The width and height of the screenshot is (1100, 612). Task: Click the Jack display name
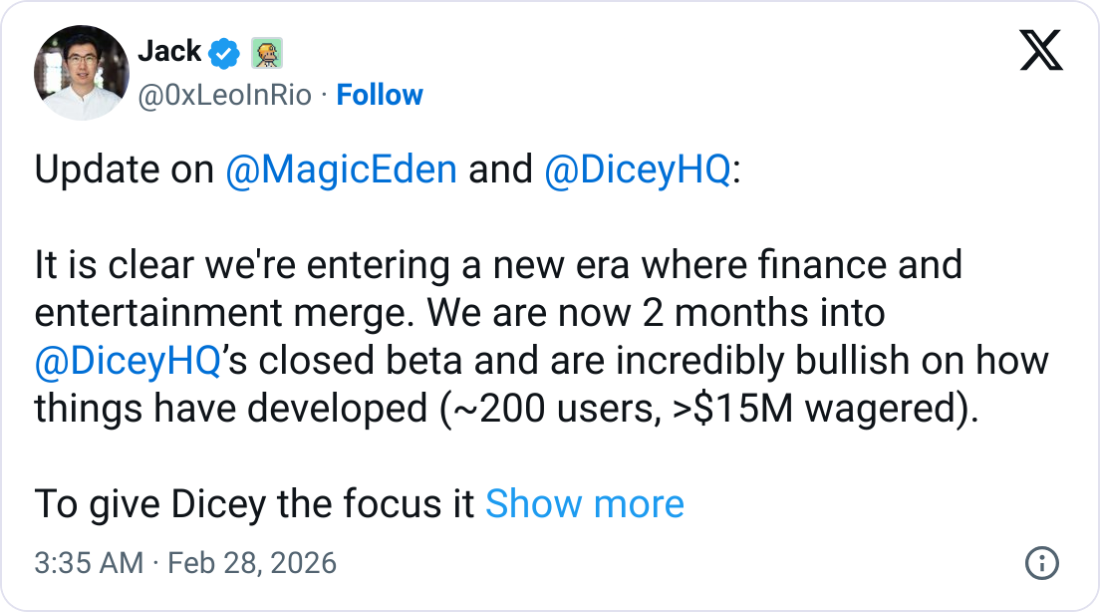click(x=167, y=51)
